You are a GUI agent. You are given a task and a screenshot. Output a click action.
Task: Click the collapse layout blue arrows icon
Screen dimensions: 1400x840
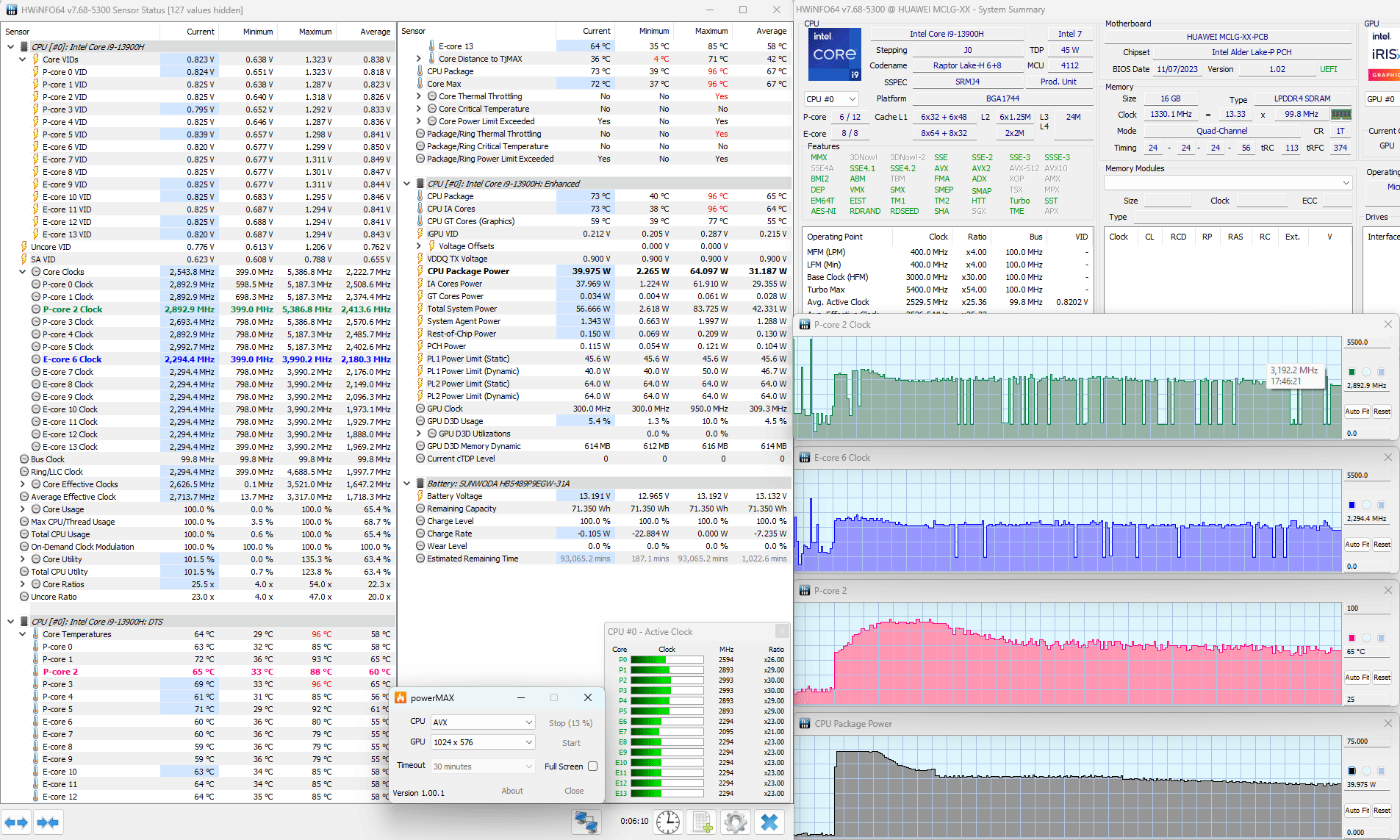(x=48, y=822)
